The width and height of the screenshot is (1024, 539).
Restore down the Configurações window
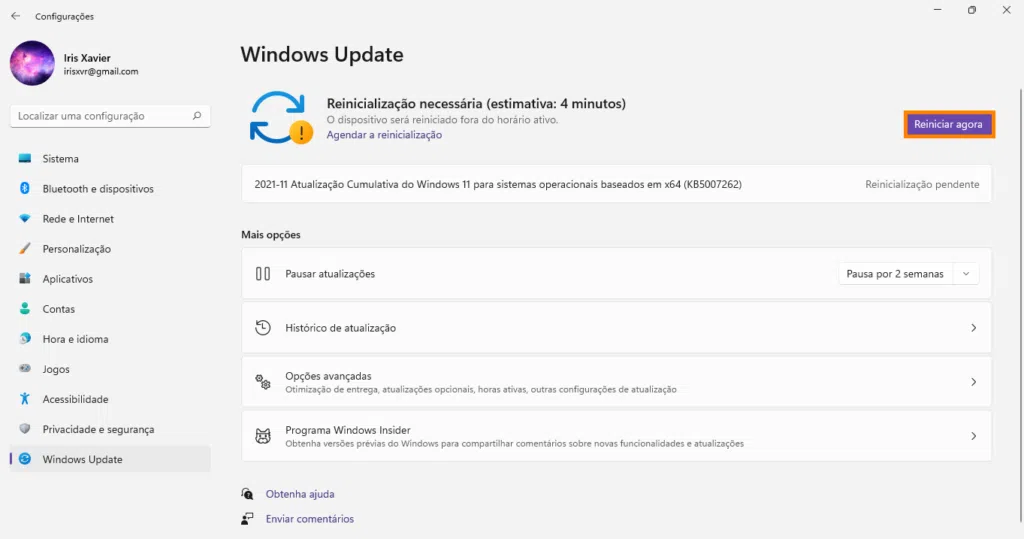(972, 10)
